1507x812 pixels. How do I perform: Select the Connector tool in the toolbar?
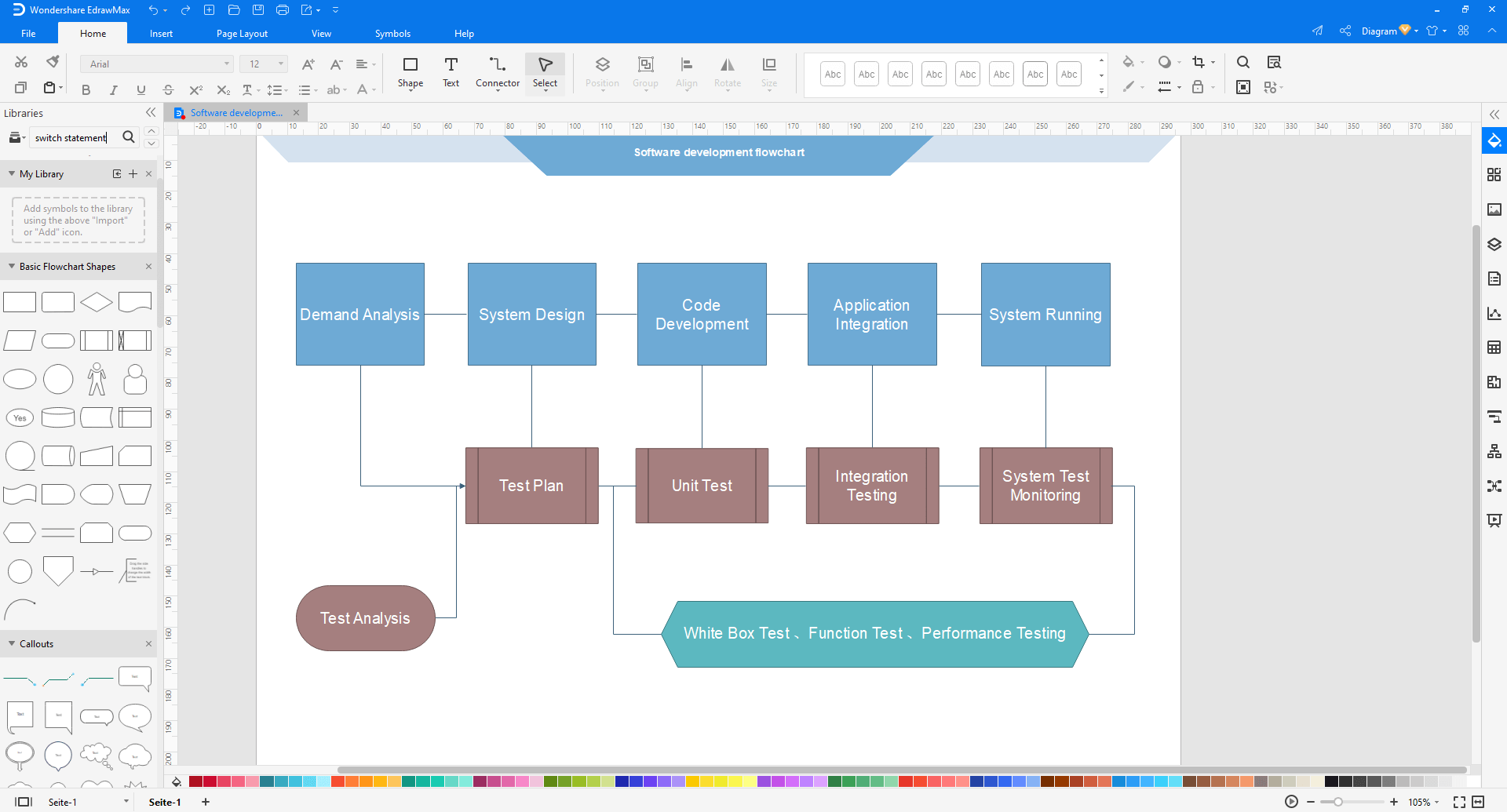[496, 72]
